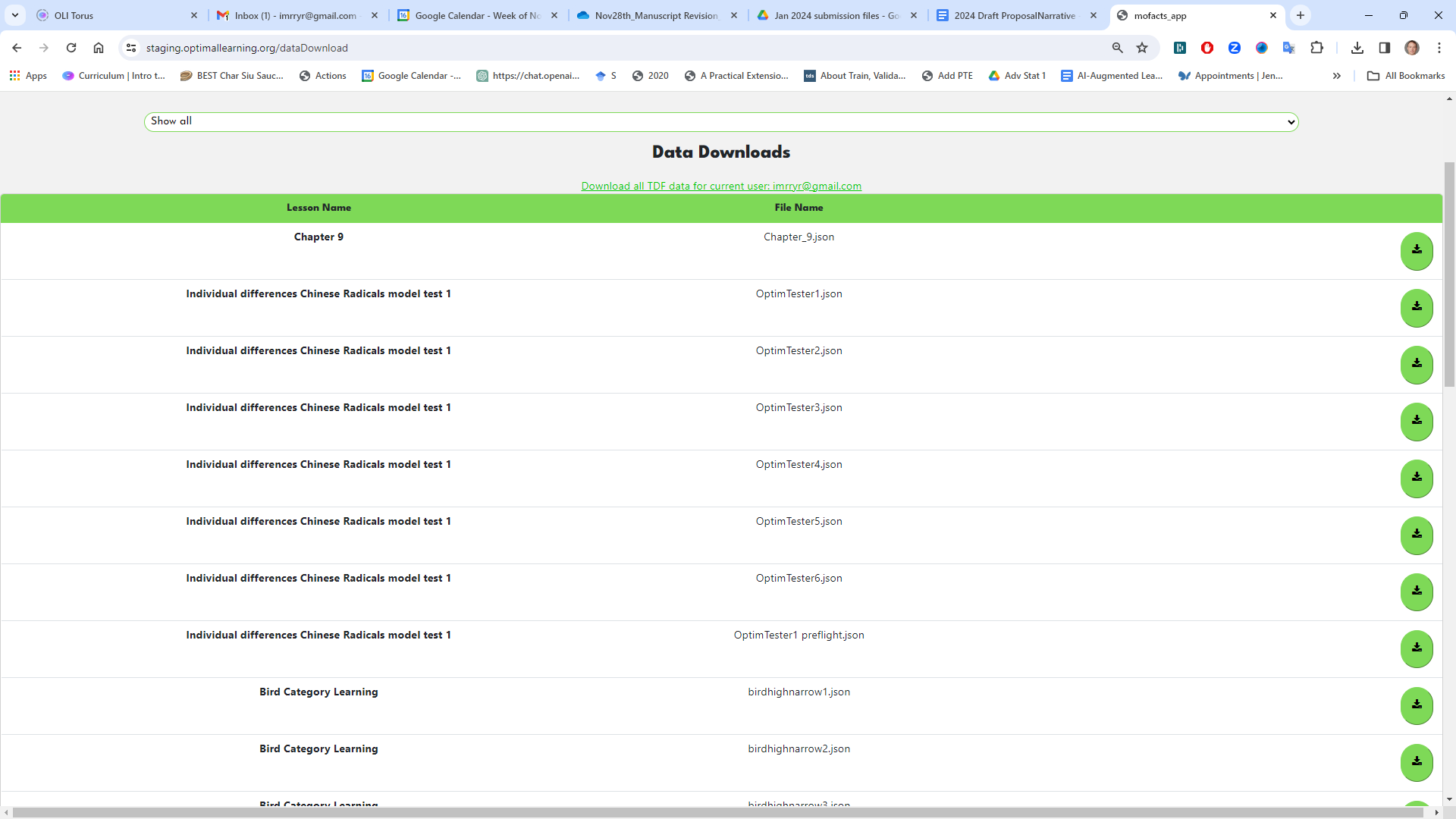Reload the current page
The width and height of the screenshot is (1456, 819).
pos(71,47)
